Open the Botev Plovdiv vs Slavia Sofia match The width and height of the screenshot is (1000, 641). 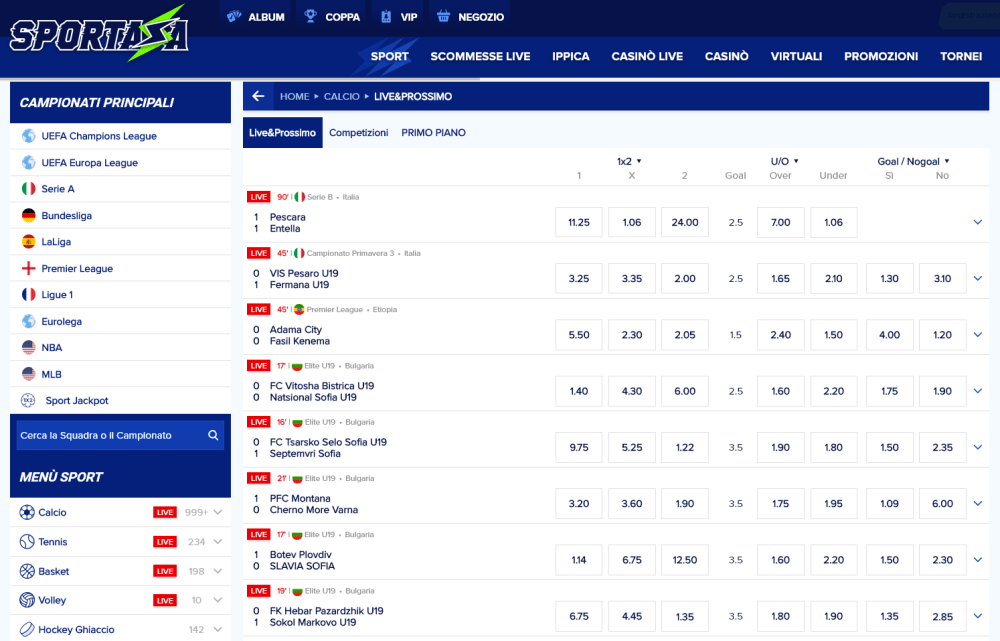click(302, 560)
